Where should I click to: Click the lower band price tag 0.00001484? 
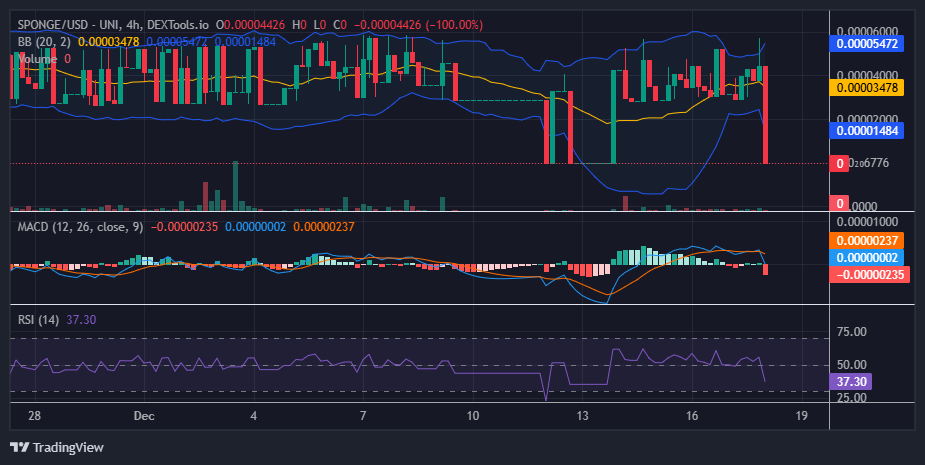(x=866, y=130)
